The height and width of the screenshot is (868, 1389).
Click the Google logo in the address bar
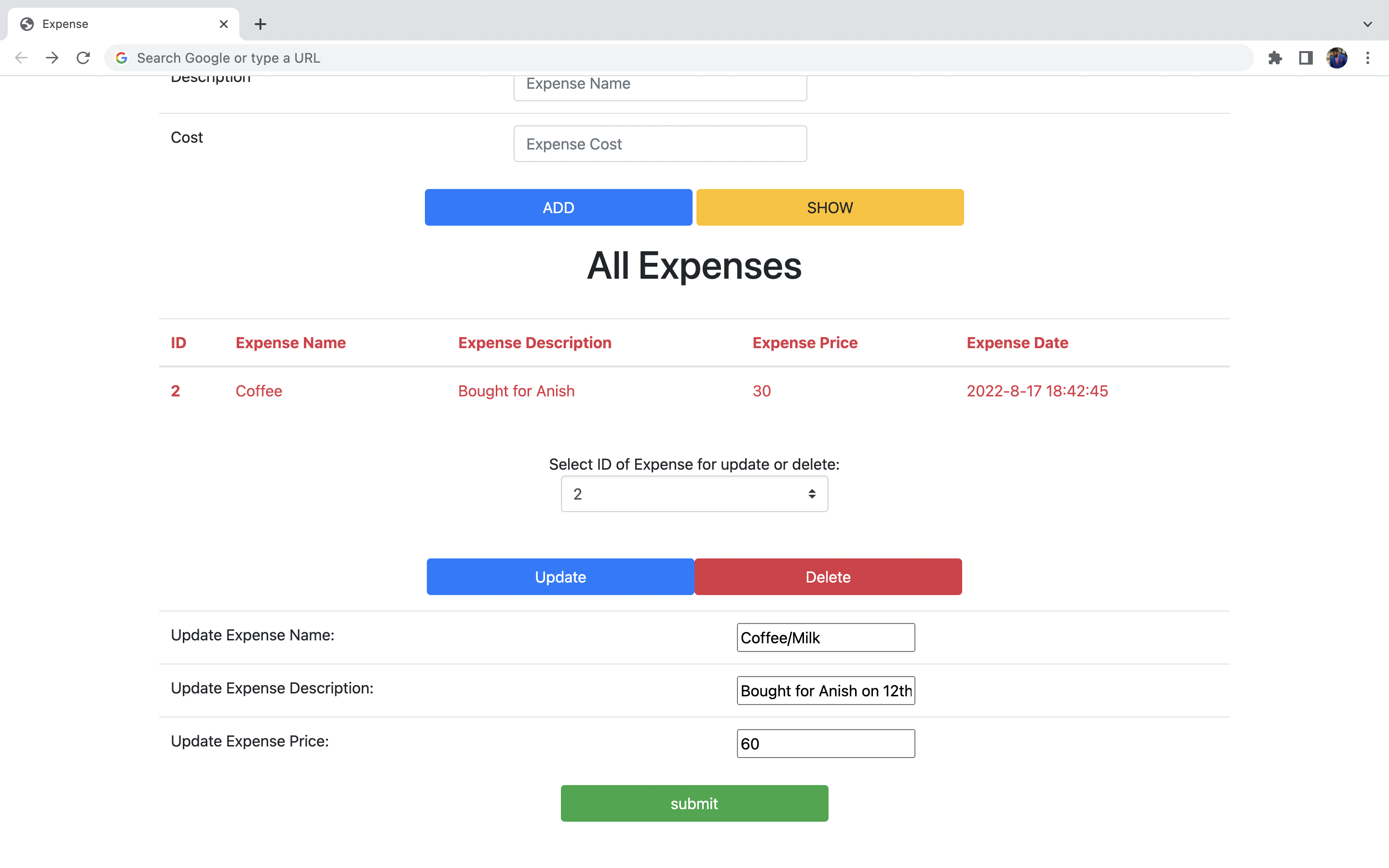pos(121,57)
